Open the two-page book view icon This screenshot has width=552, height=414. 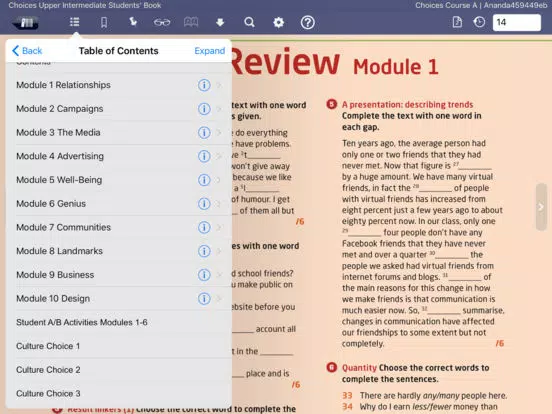point(191,23)
